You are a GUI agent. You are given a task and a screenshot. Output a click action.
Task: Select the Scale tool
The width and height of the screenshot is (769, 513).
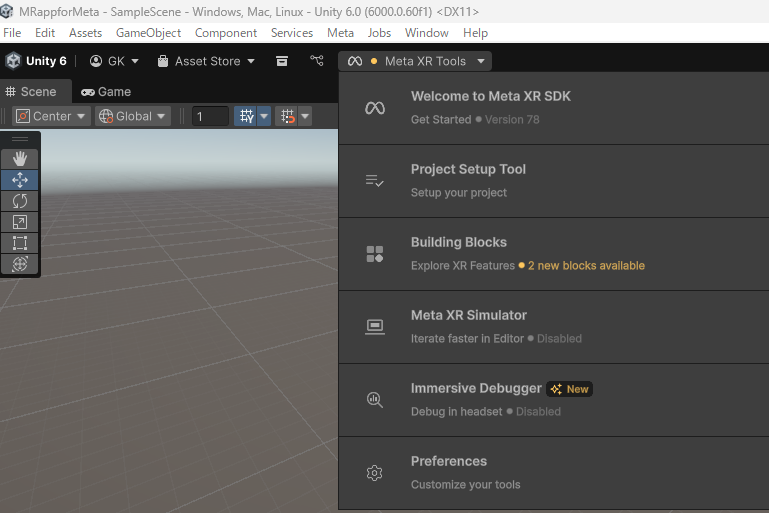(20, 222)
